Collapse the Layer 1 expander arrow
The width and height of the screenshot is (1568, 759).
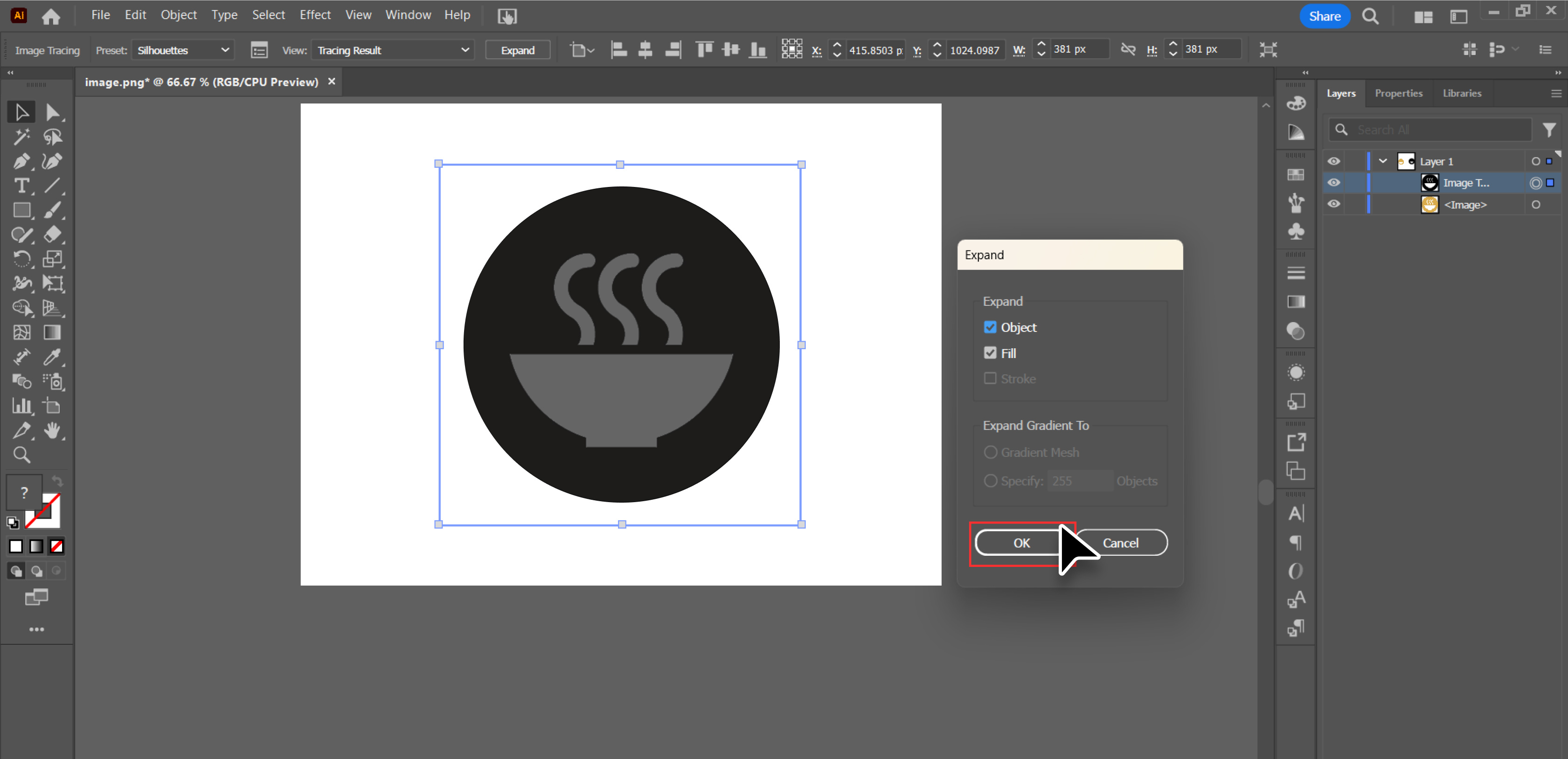pyautogui.click(x=1382, y=161)
